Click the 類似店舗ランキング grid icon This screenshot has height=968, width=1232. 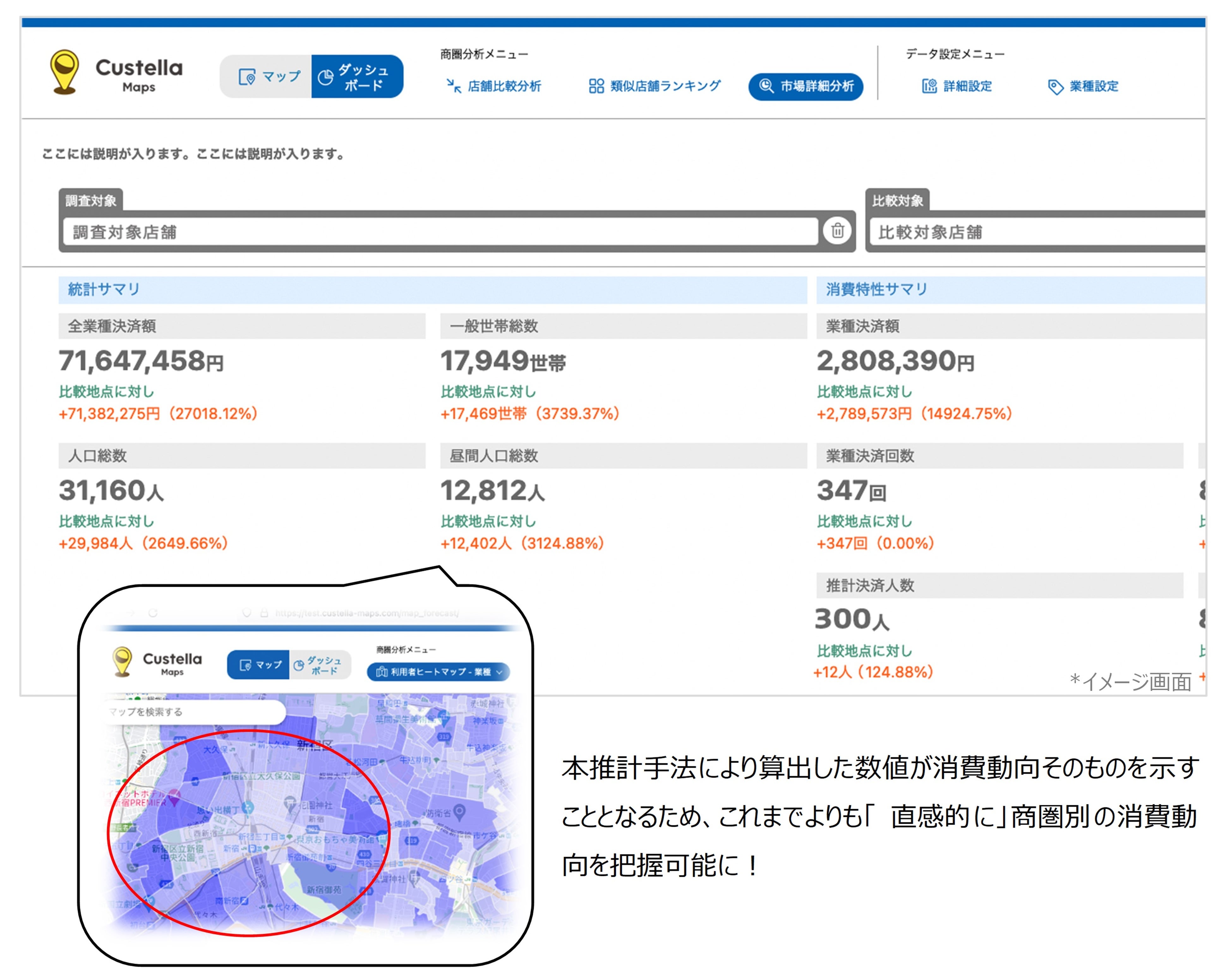click(x=596, y=86)
